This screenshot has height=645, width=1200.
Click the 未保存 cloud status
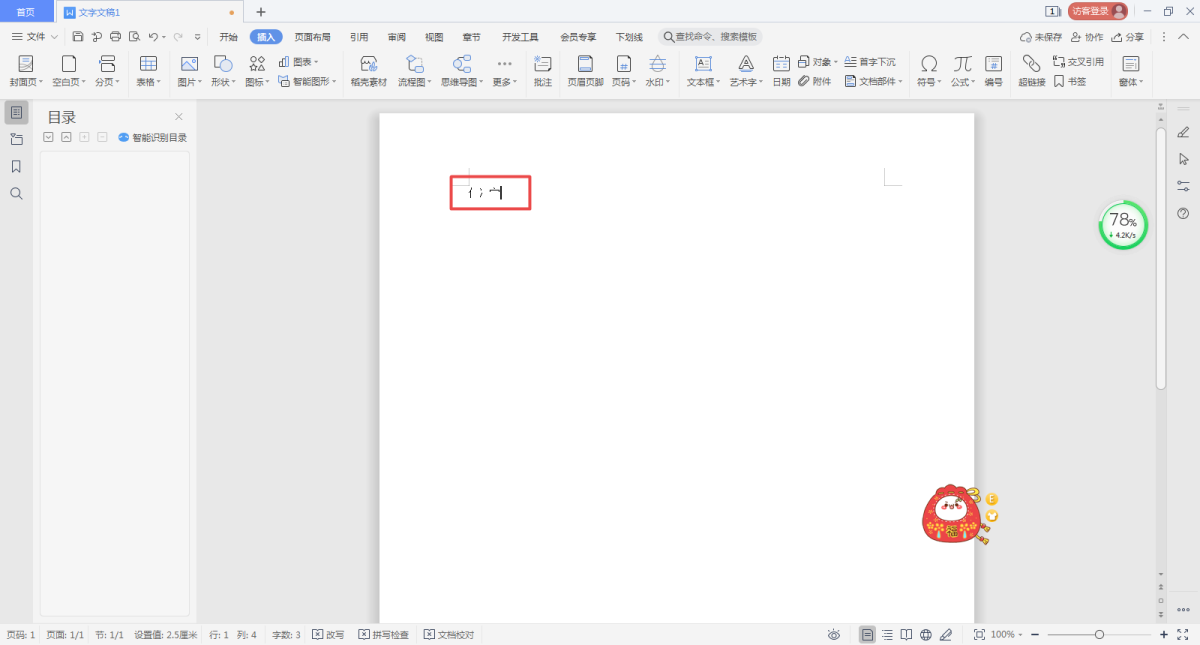pos(1041,37)
